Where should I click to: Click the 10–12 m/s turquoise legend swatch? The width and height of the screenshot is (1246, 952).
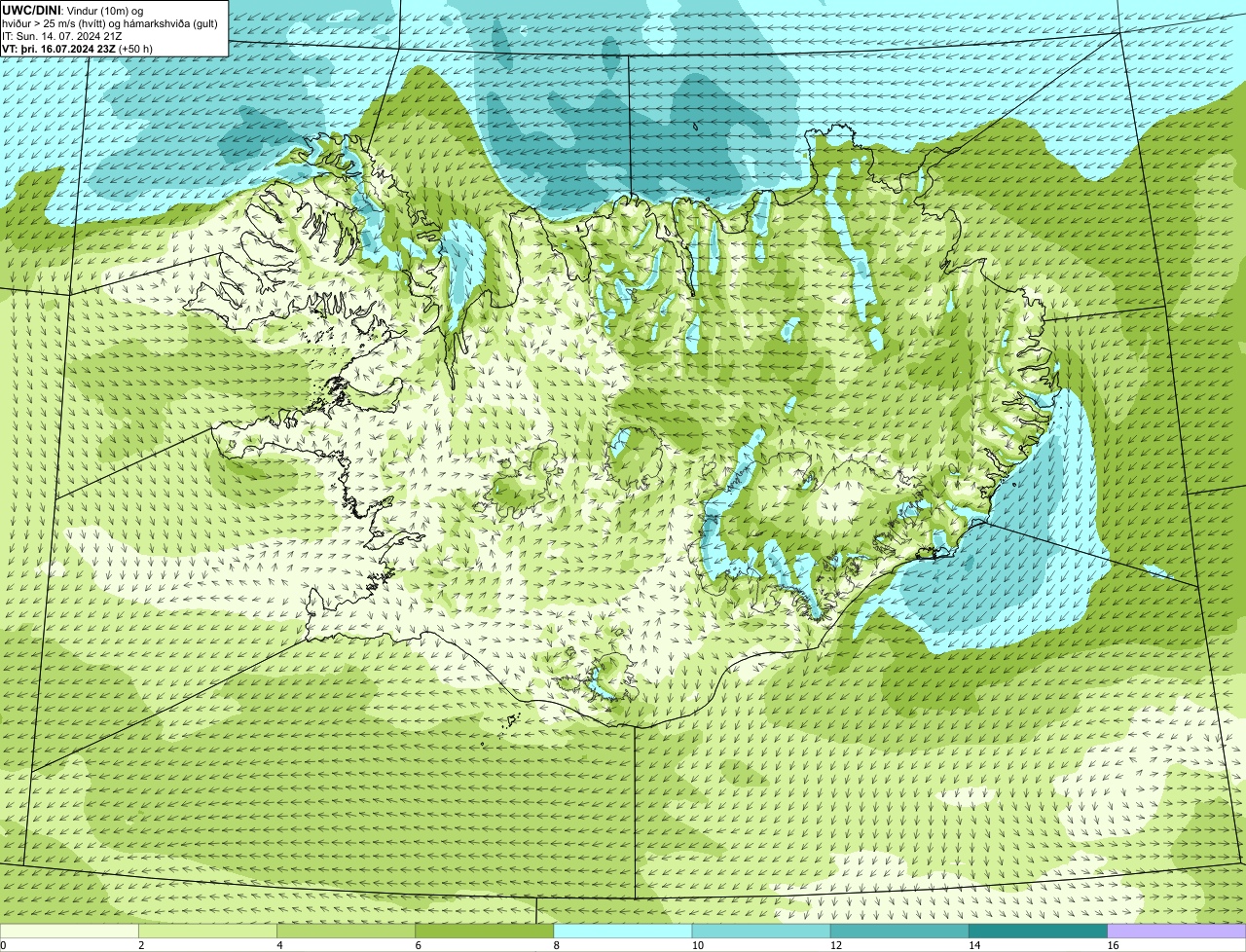[761, 932]
